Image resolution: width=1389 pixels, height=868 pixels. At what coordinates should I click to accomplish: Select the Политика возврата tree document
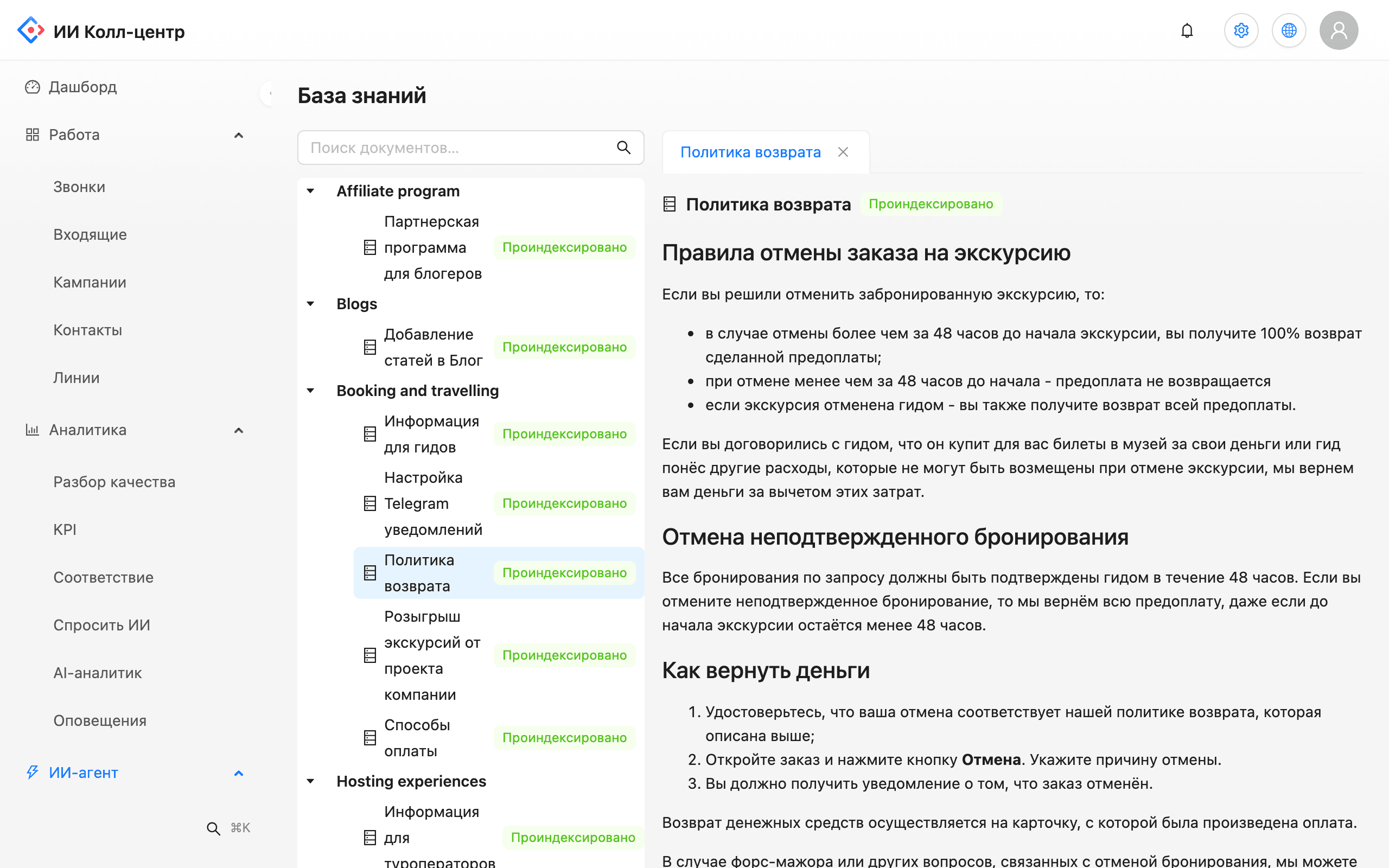click(498, 573)
